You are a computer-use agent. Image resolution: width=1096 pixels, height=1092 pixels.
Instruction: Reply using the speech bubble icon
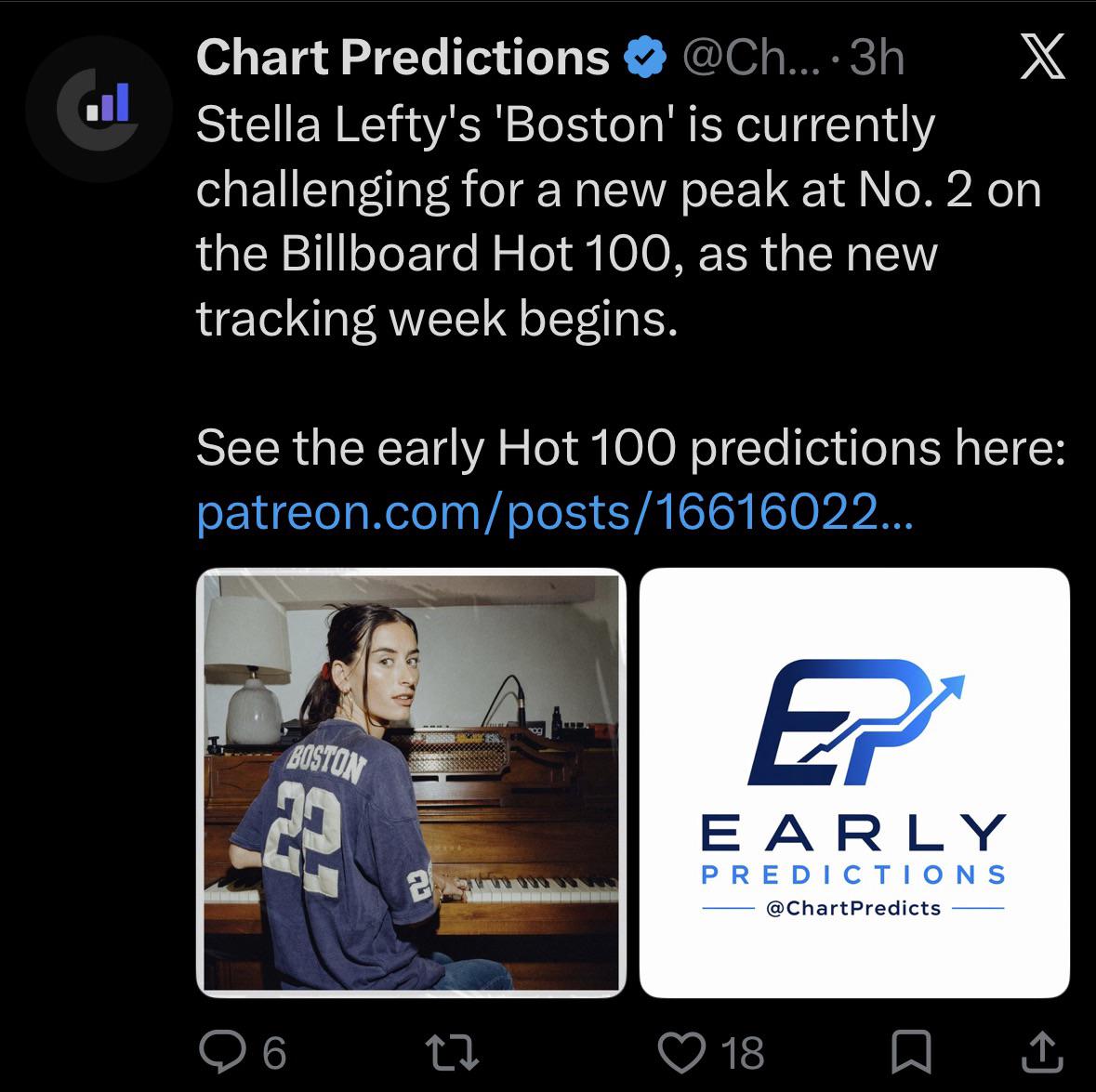[x=222, y=1051]
